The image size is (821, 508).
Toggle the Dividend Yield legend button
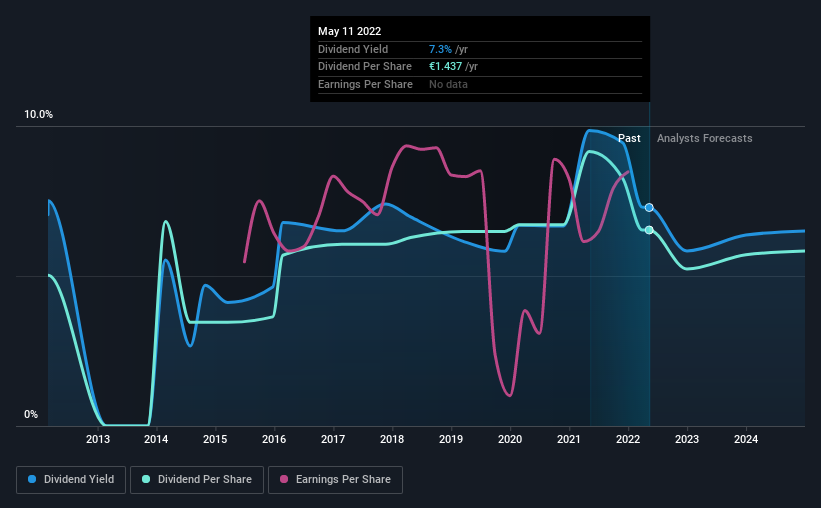71,480
